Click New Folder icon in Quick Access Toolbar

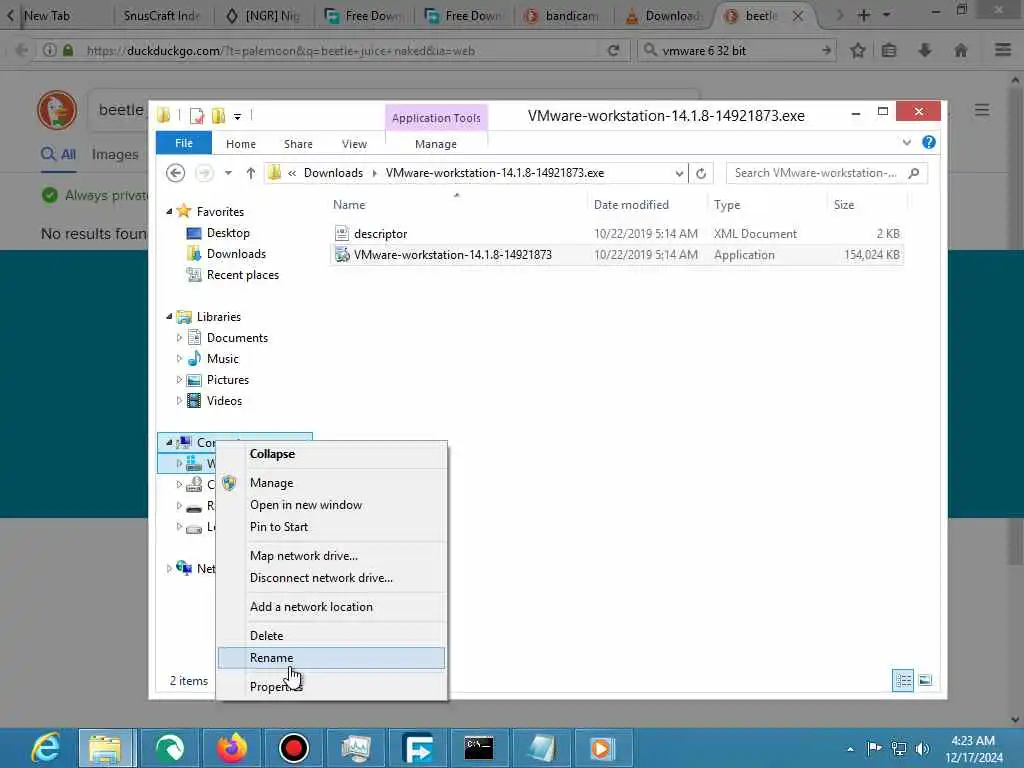click(218, 116)
